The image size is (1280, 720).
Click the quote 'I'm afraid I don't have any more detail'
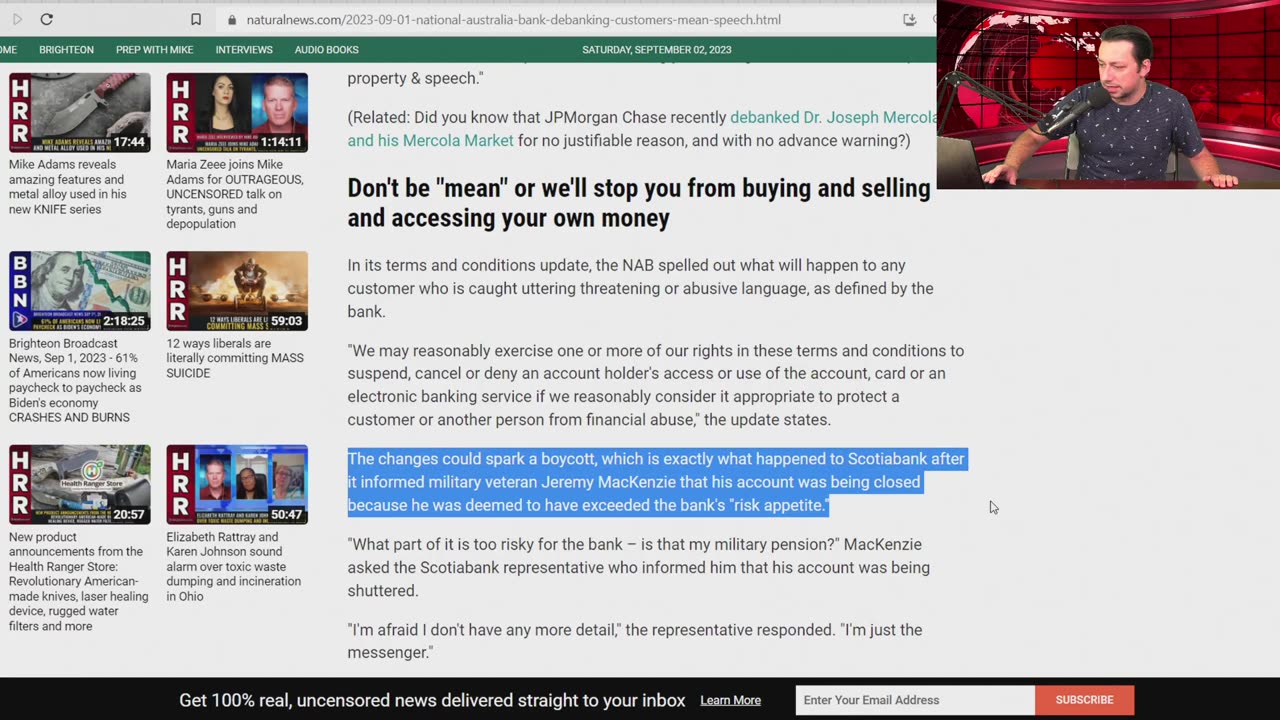point(635,641)
